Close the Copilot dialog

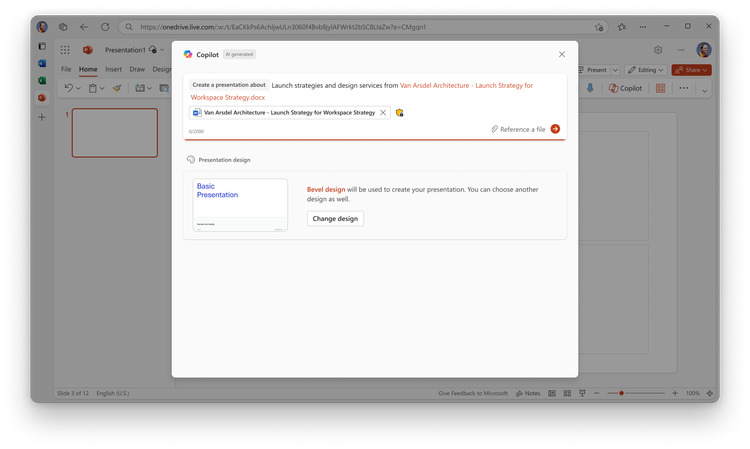click(562, 55)
